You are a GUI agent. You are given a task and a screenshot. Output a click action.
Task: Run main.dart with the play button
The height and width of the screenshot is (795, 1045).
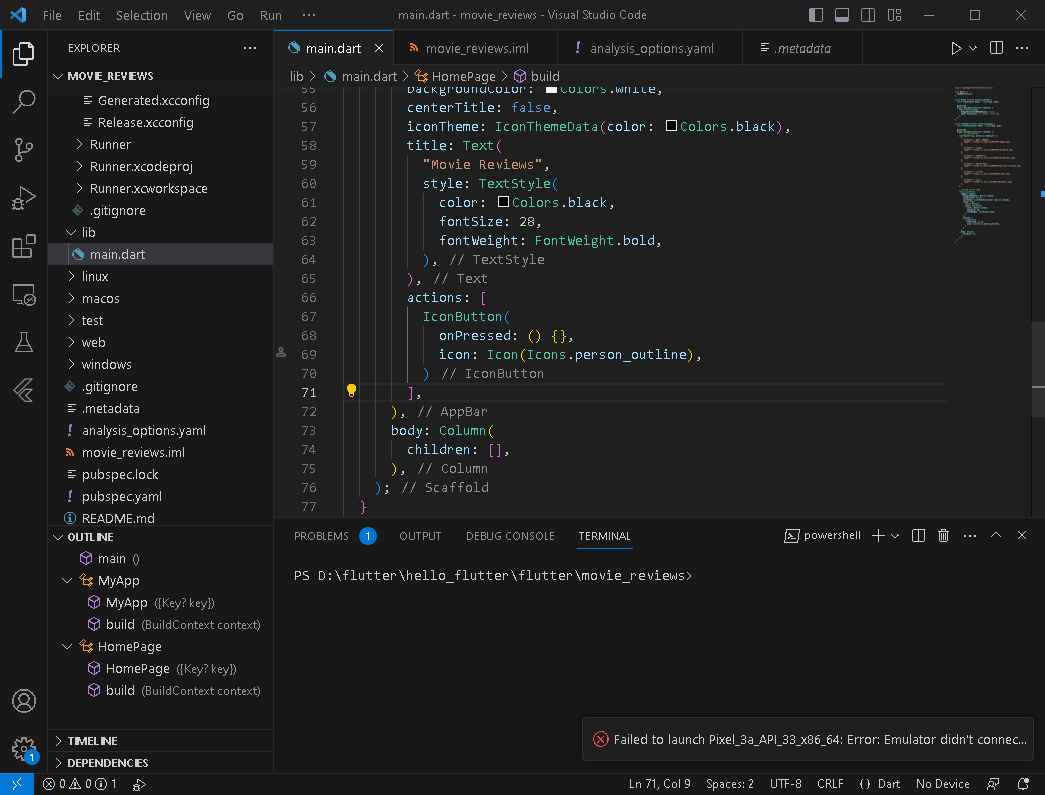[x=956, y=48]
